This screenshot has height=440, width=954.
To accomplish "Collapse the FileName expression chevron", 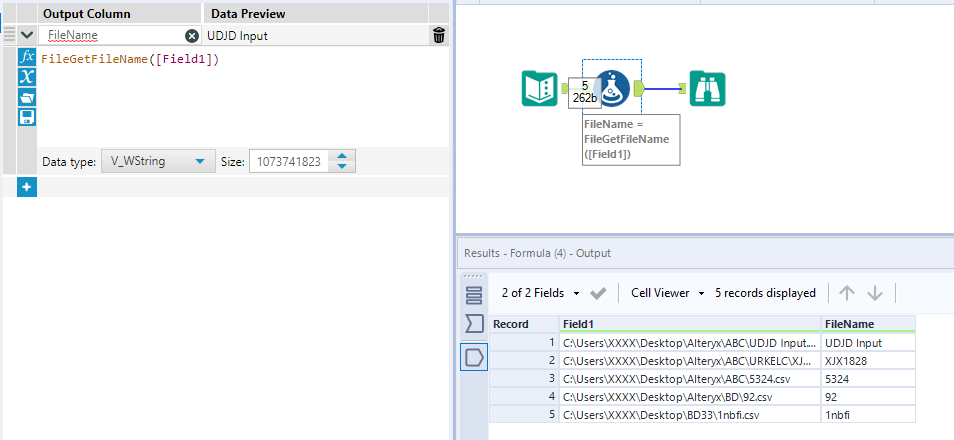I will pos(27,35).
